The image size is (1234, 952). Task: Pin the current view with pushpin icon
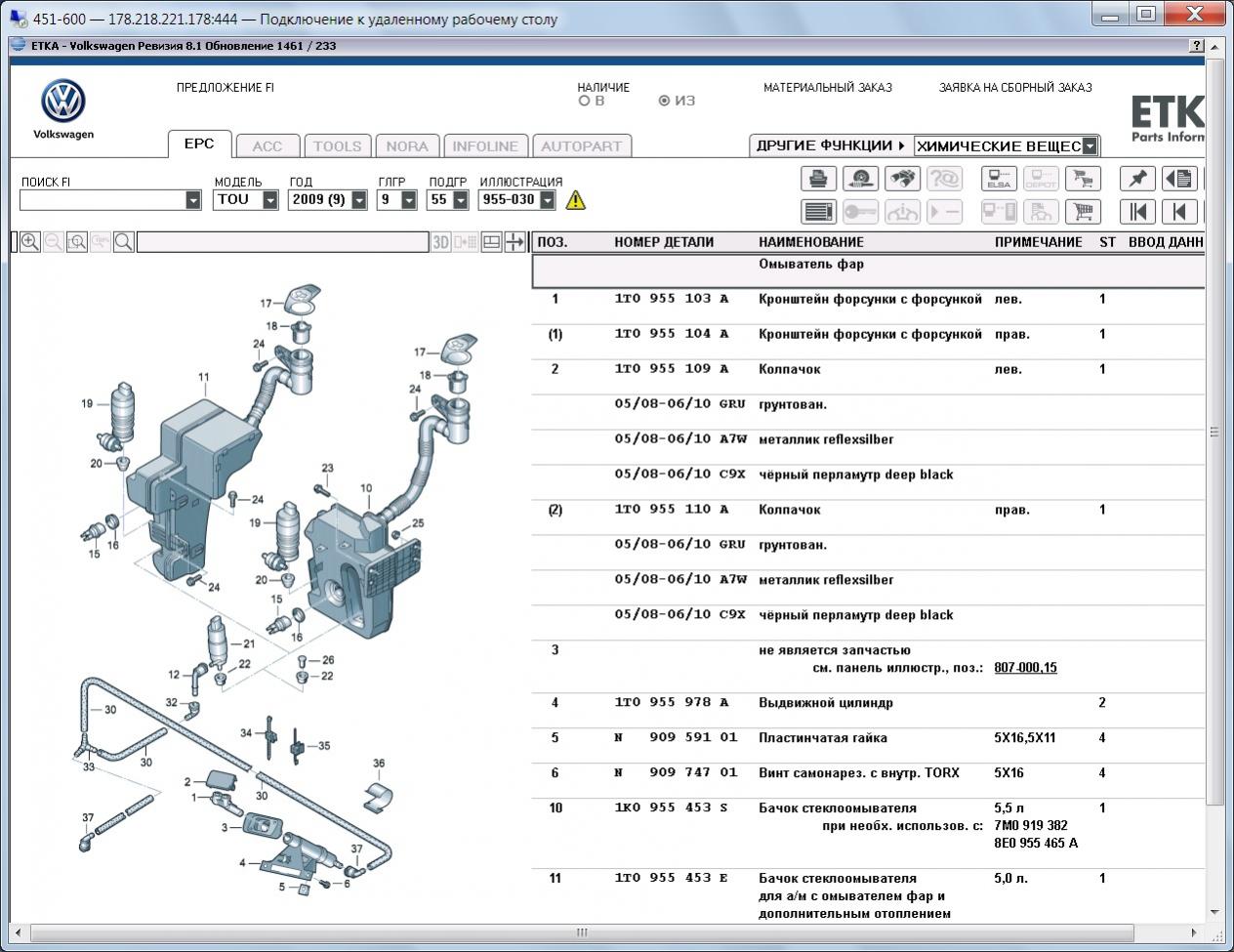[1137, 179]
